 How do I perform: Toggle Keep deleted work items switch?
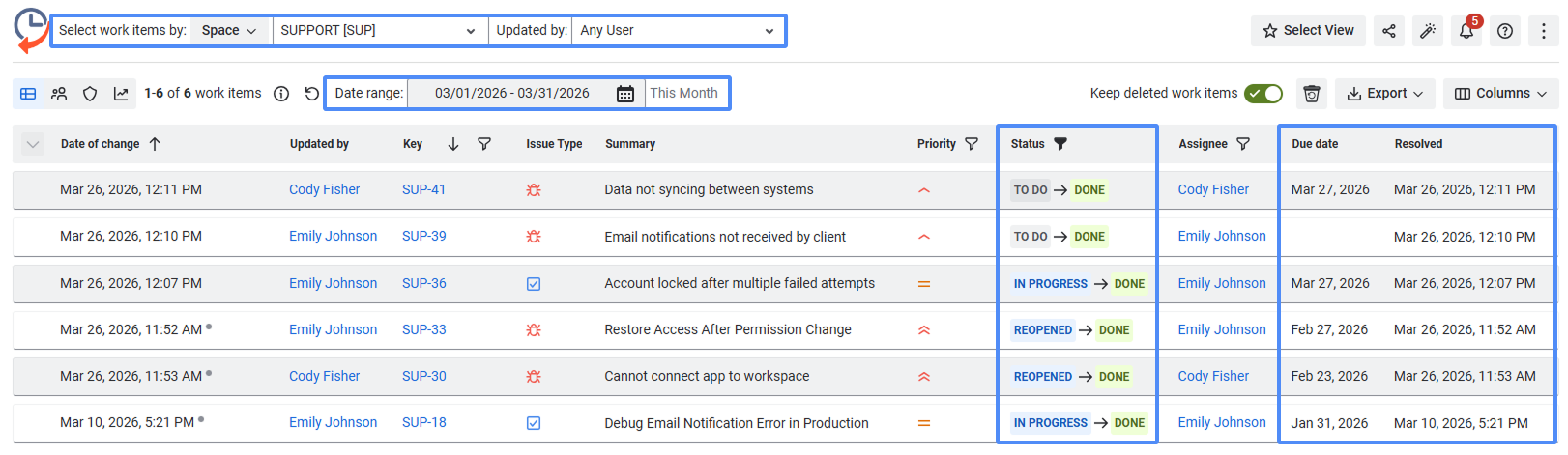(x=1263, y=94)
